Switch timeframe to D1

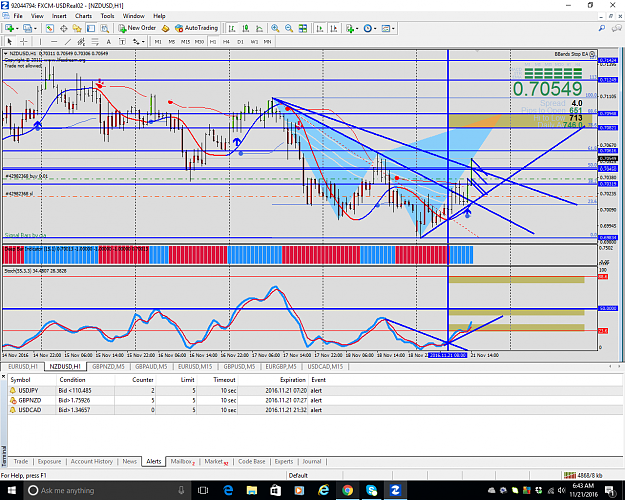point(240,41)
